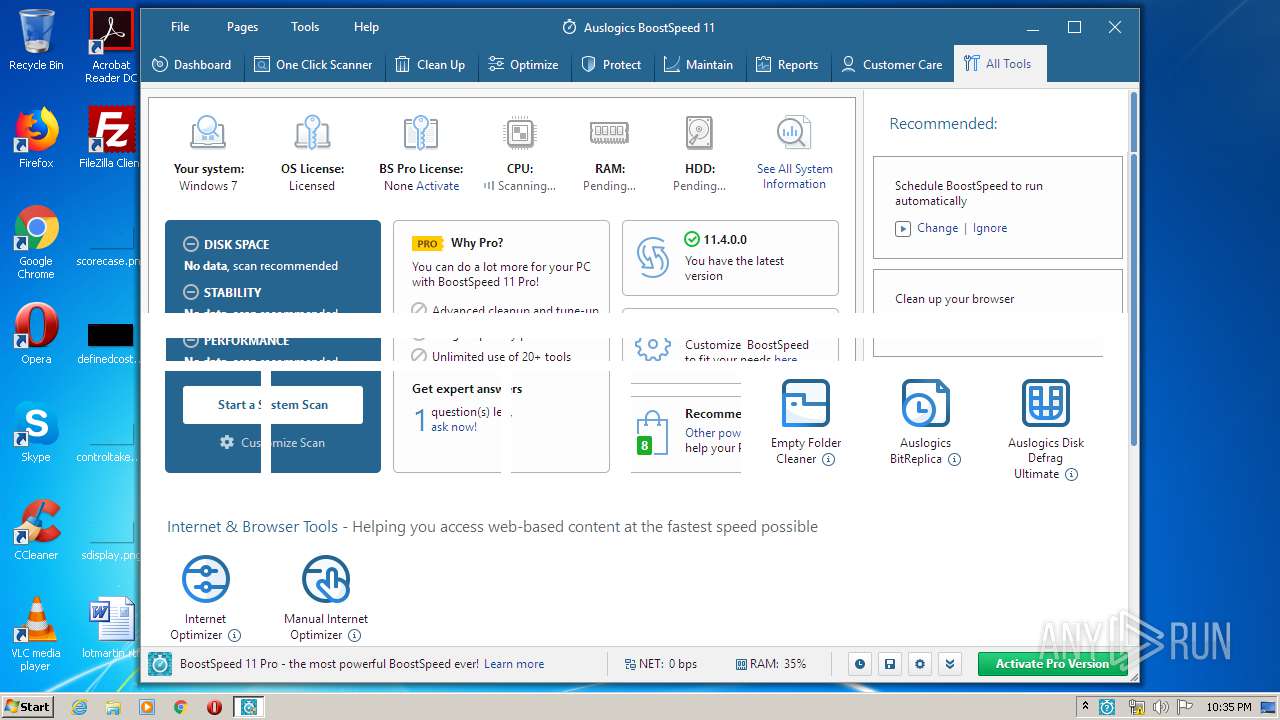1280x720 pixels.
Task: Open the Pages menu
Action: (x=242, y=27)
